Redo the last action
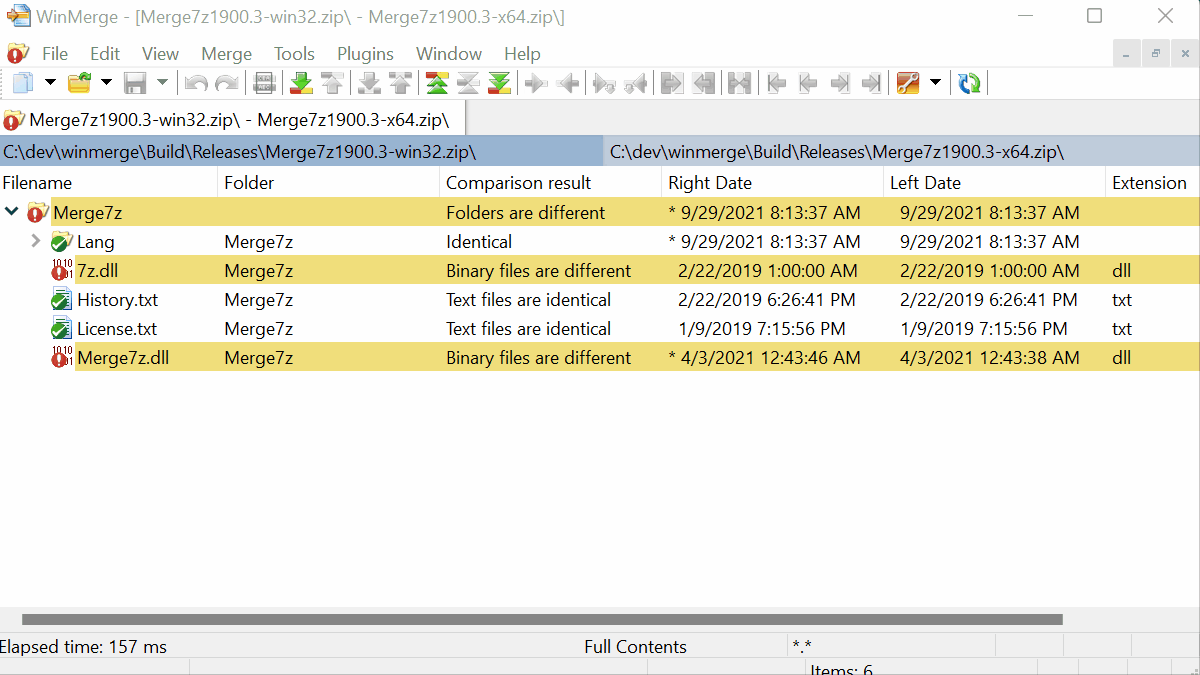1200x675 pixels. [225, 82]
